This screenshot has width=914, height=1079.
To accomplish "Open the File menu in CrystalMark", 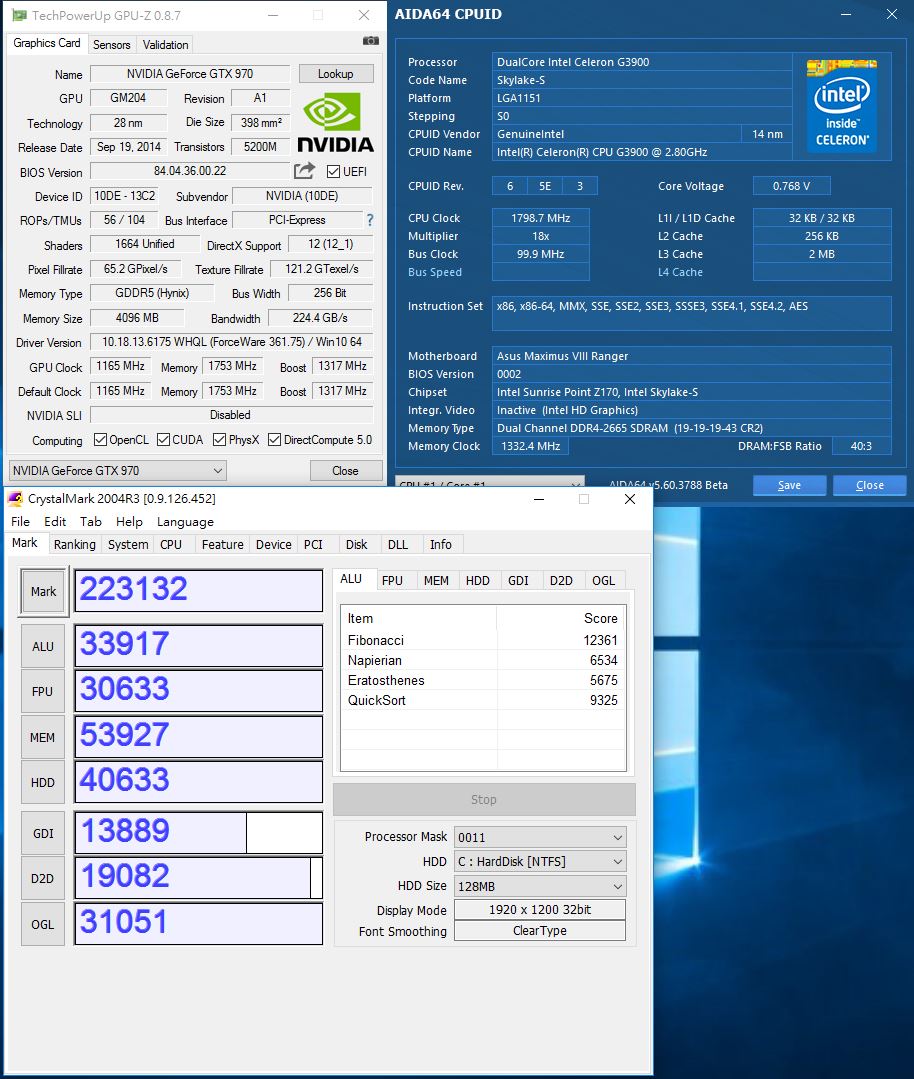I will (21, 522).
